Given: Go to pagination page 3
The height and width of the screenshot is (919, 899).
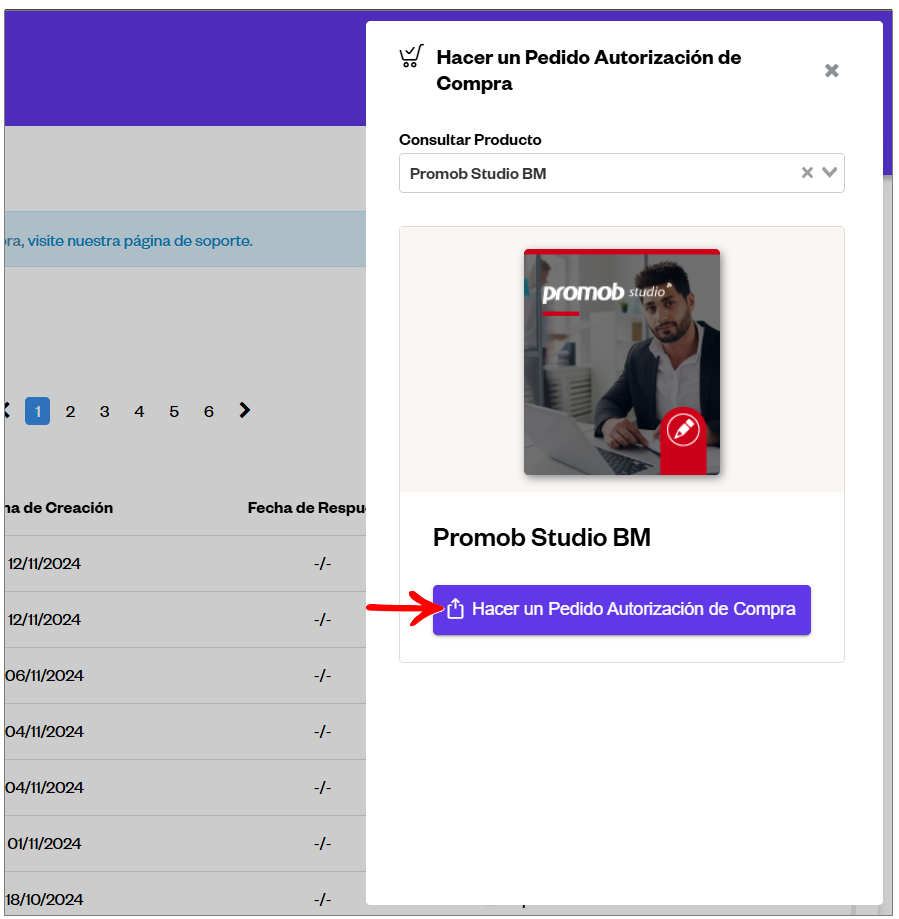Looking at the screenshot, I should (104, 411).
